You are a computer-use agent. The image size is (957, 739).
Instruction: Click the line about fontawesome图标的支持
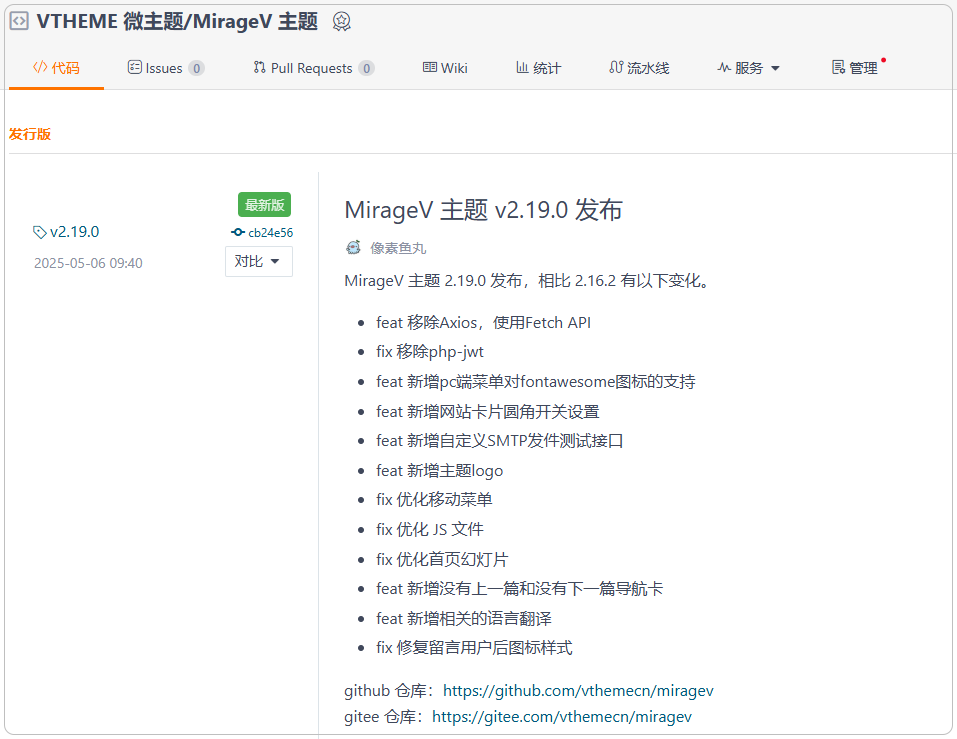(536, 381)
